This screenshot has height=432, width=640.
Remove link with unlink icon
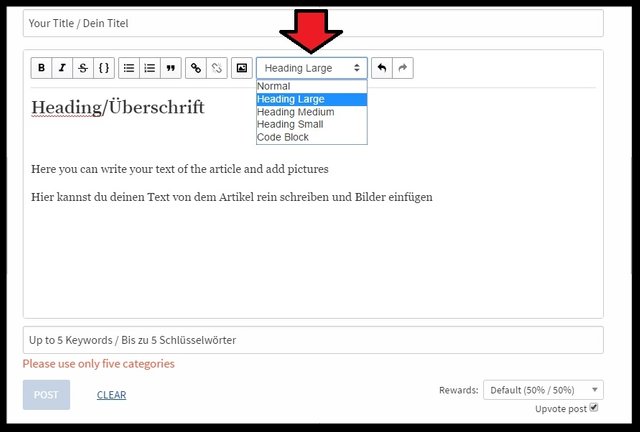tap(217, 68)
